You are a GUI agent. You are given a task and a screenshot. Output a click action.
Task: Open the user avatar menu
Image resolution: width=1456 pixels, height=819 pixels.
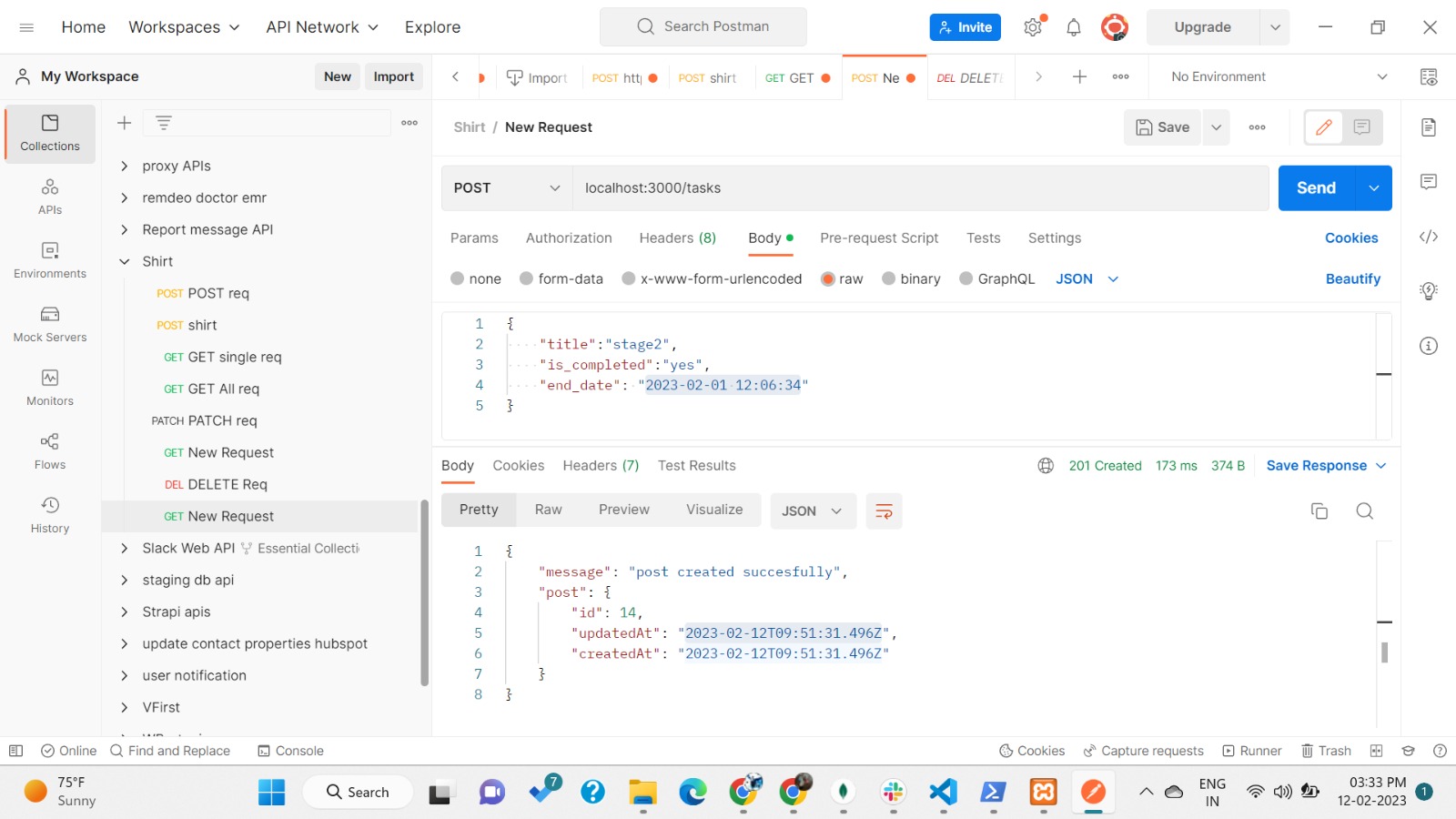click(1115, 27)
